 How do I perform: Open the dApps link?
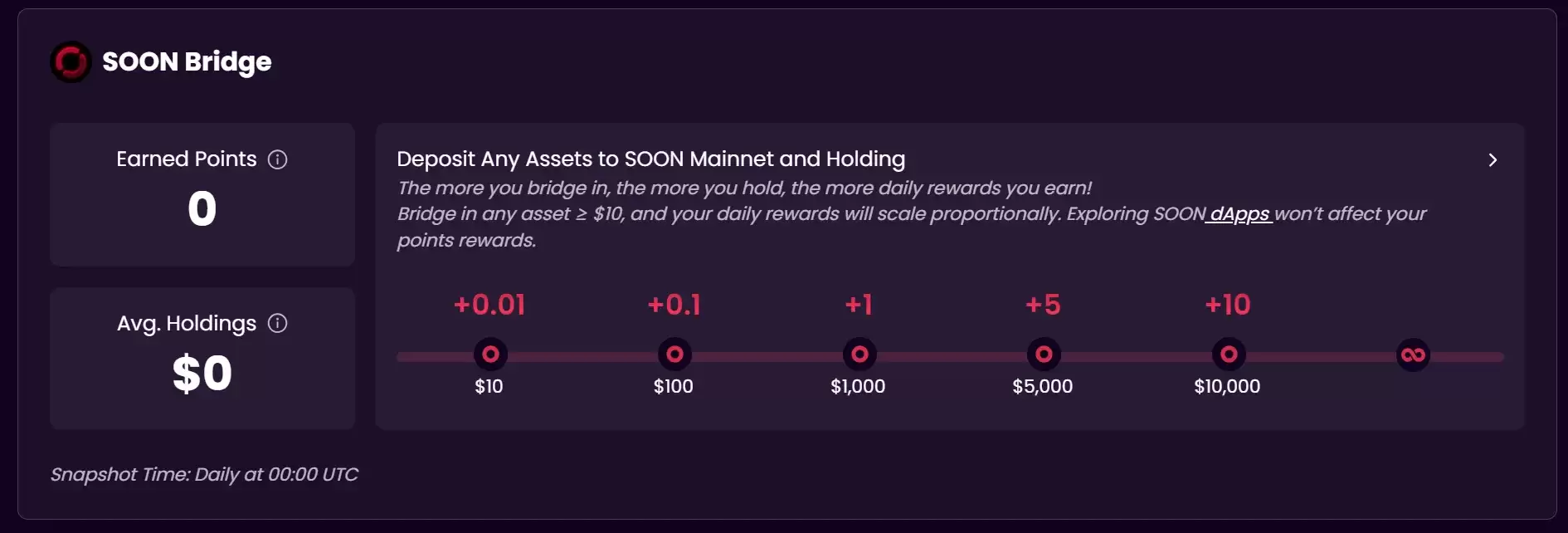pos(1239,214)
